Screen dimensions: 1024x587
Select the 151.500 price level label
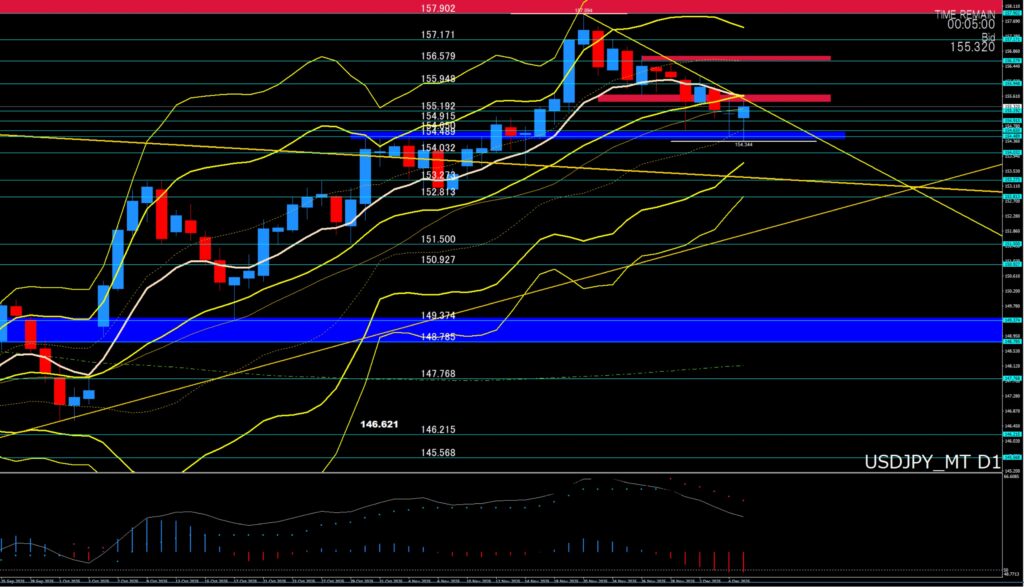438,240
